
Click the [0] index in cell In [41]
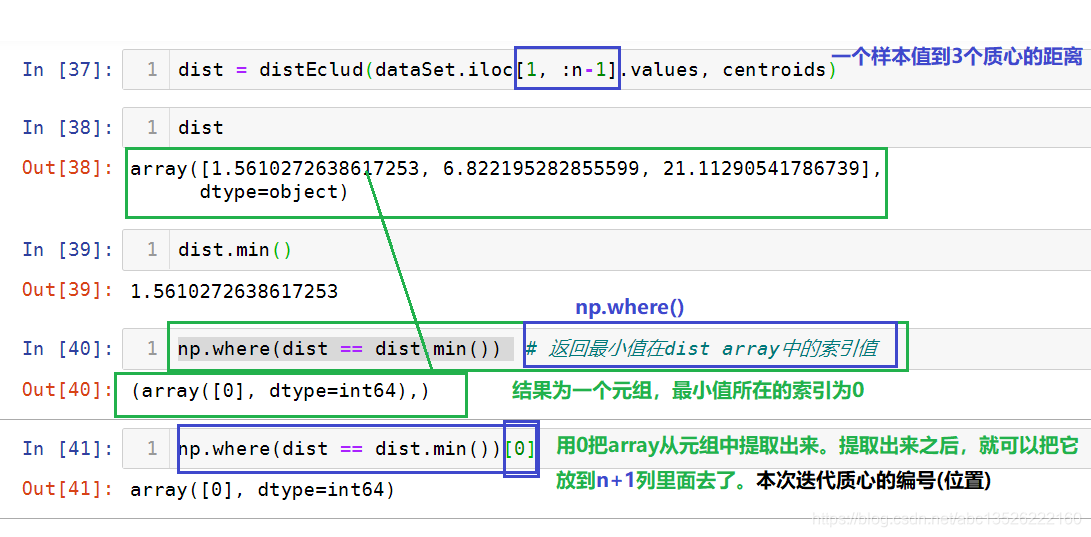520,449
